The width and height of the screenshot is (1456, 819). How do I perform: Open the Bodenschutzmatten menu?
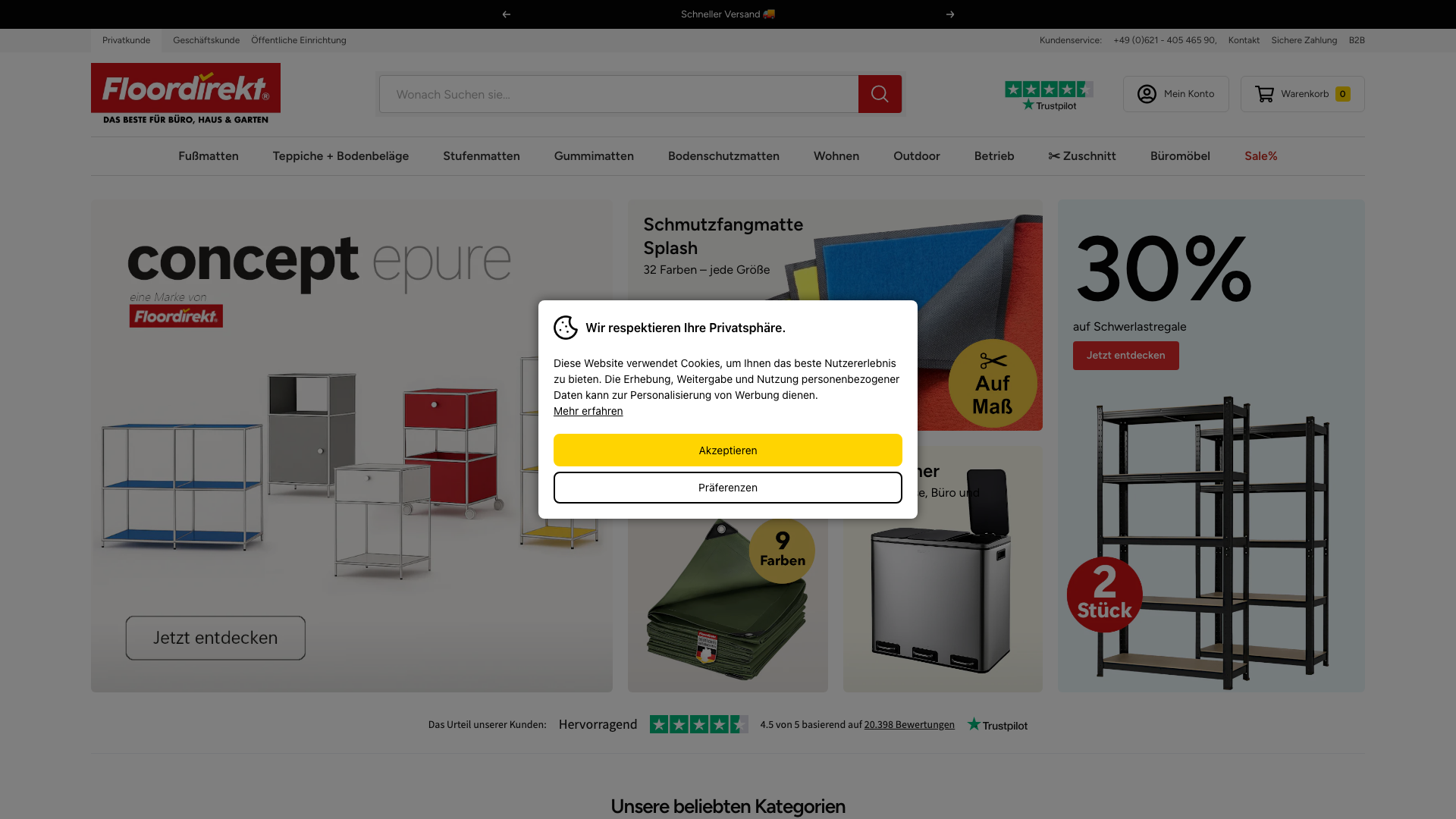click(723, 156)
